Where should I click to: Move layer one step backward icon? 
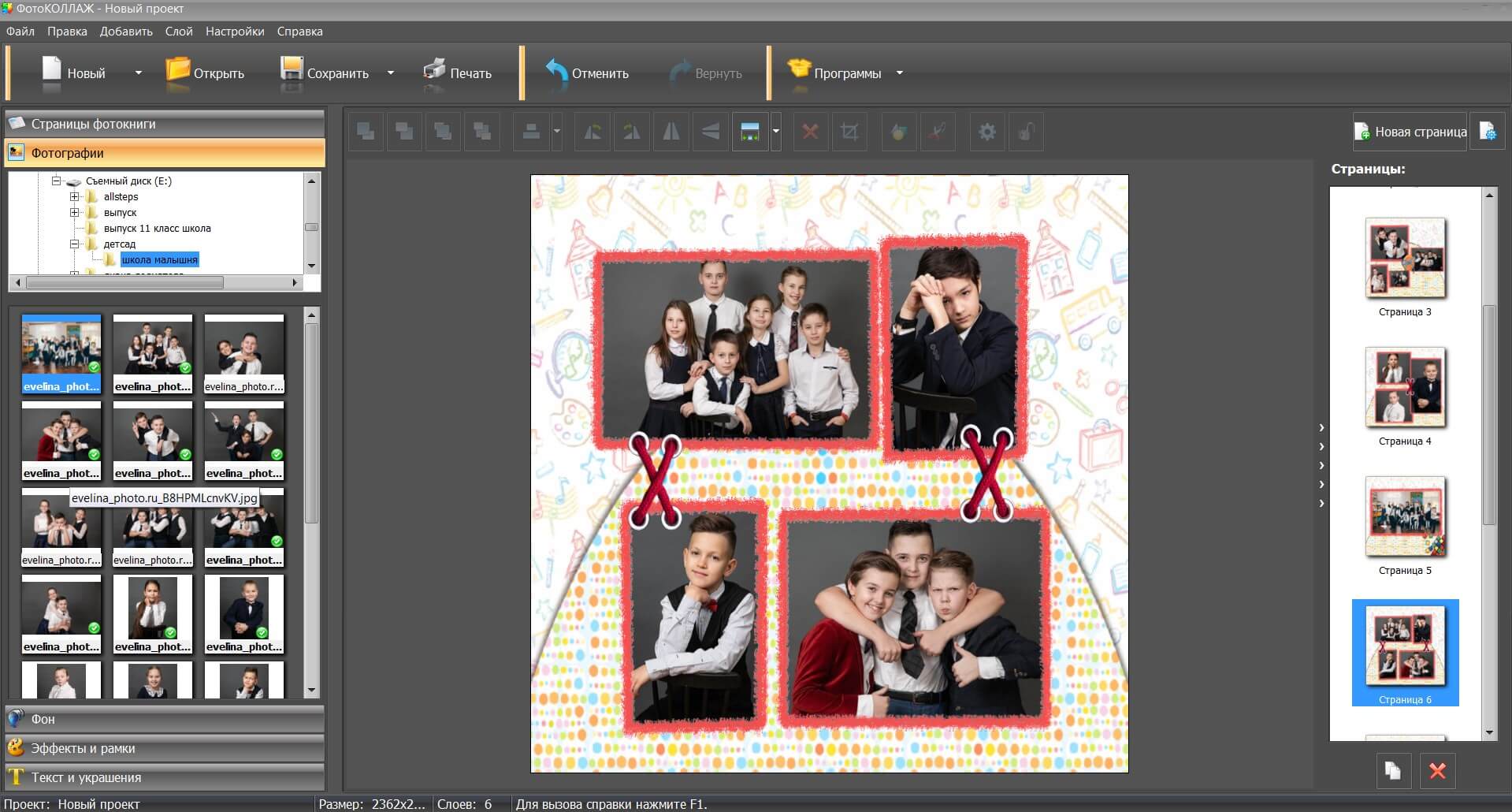tap(444, 132)
